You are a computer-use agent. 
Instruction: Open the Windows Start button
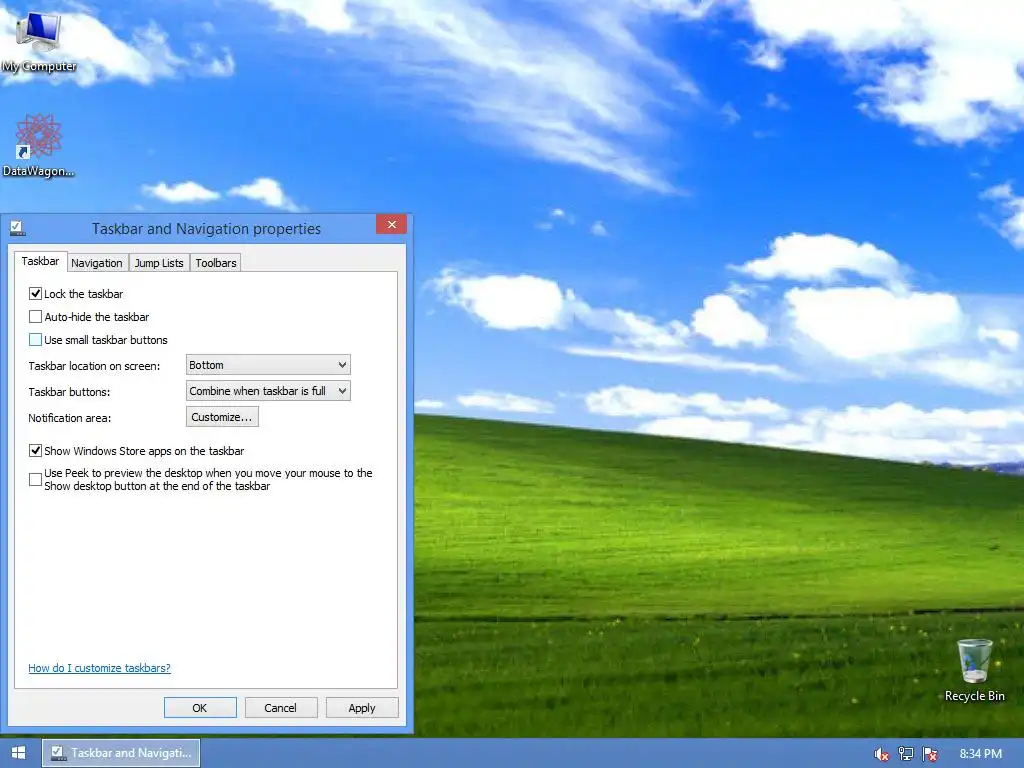point(18,753)
